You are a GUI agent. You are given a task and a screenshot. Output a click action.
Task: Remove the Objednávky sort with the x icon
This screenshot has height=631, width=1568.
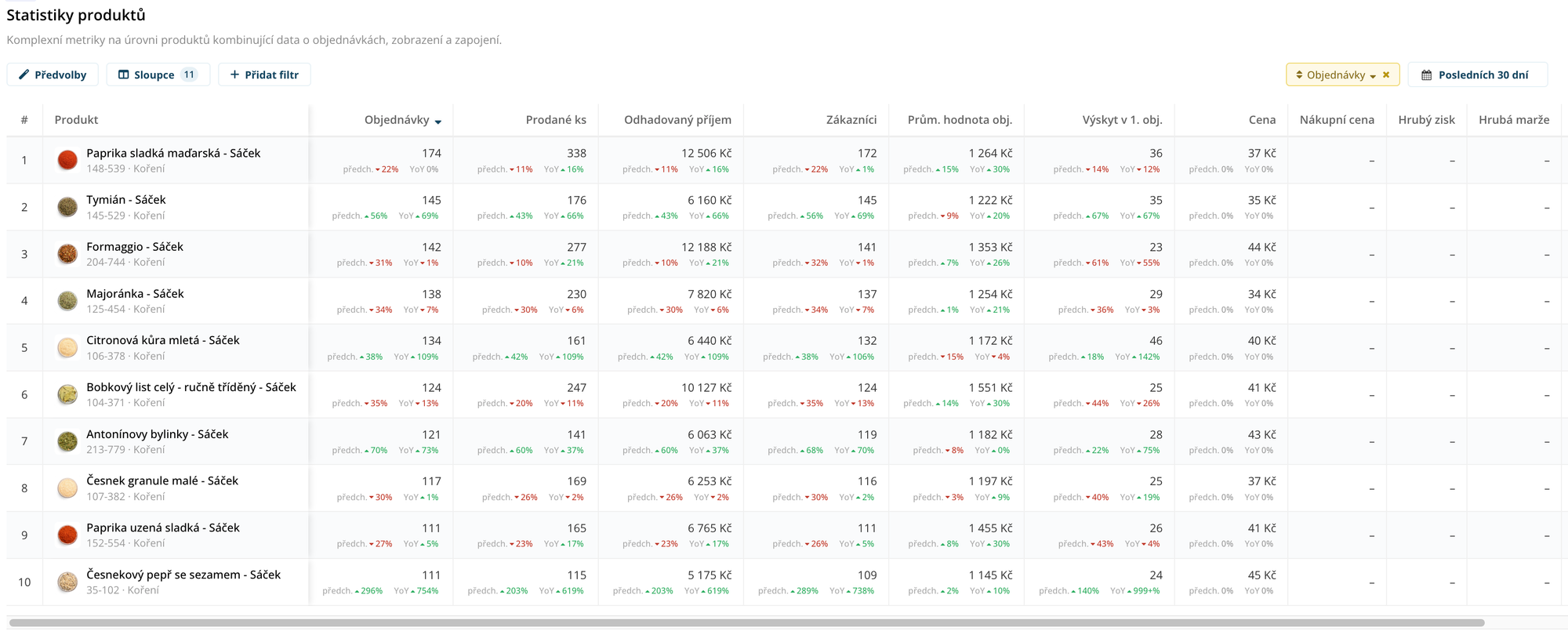pos(1386,75)
